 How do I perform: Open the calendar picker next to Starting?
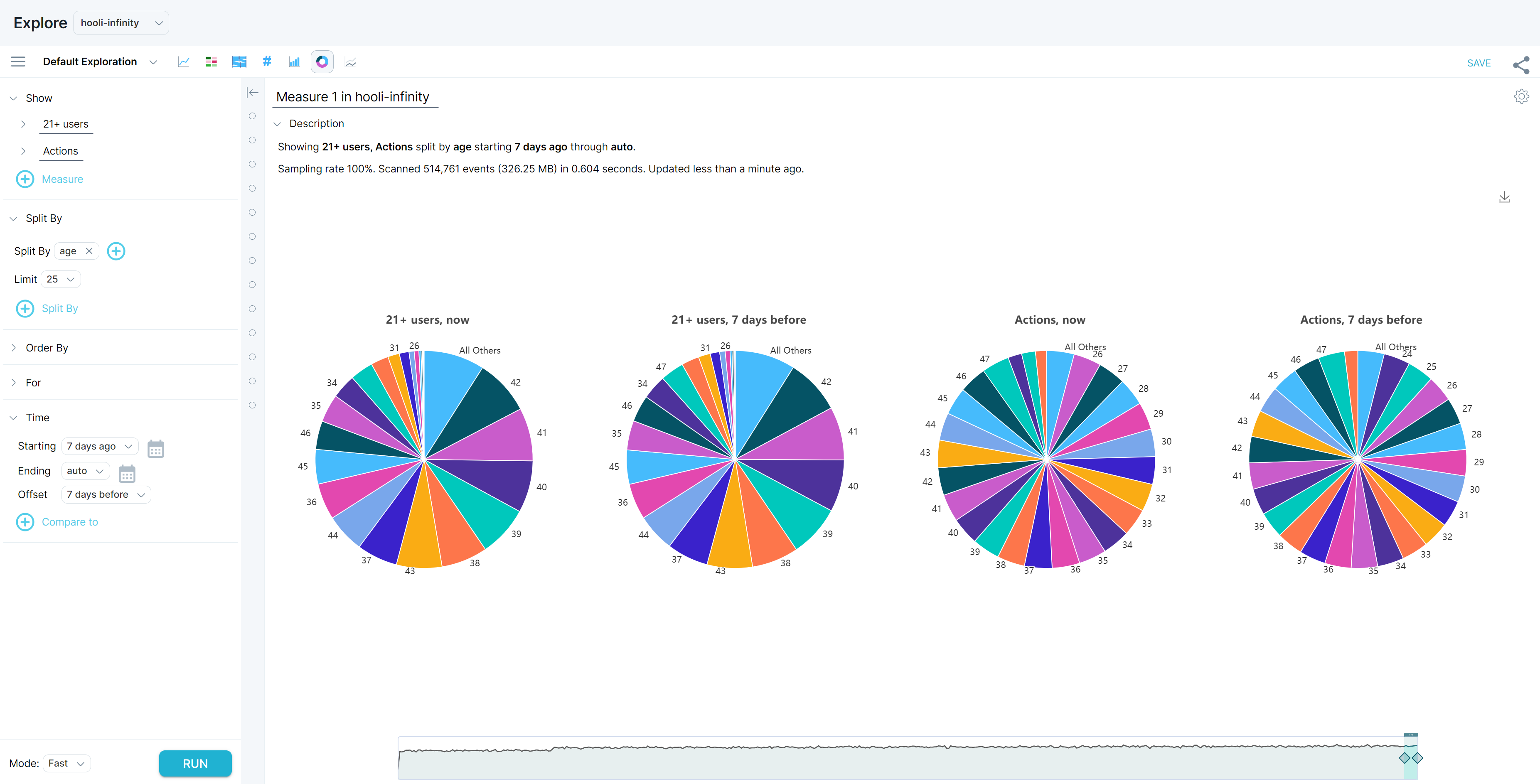156,448
